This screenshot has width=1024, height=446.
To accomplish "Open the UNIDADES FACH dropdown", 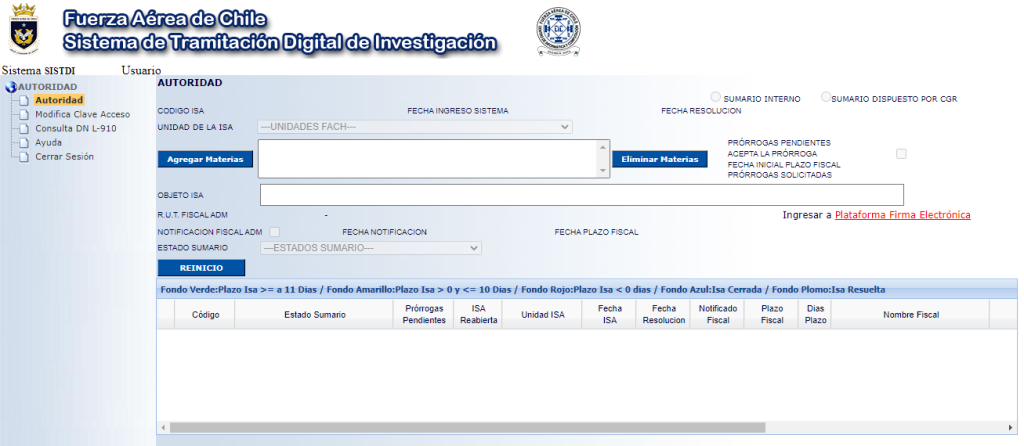I will 415,127.
